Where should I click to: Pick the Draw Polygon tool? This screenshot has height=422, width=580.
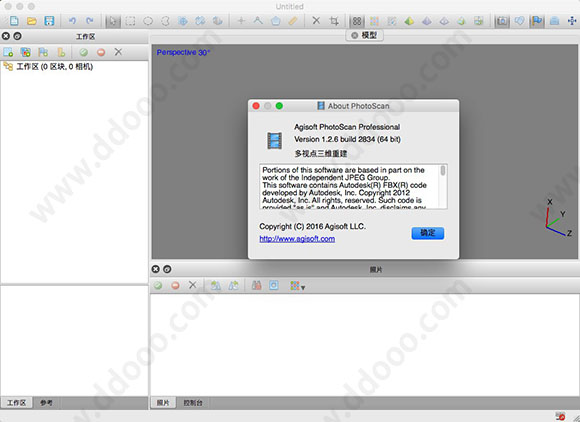tap(276, 21)
